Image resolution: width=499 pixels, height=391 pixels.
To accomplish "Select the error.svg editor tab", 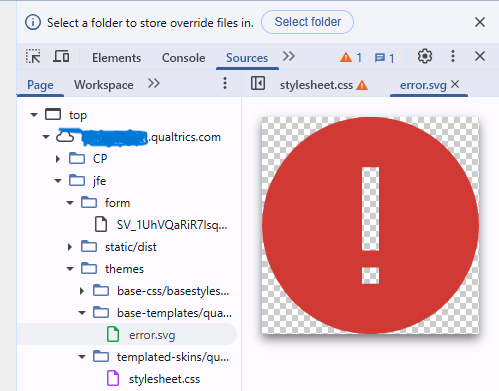I will point(423,85).
